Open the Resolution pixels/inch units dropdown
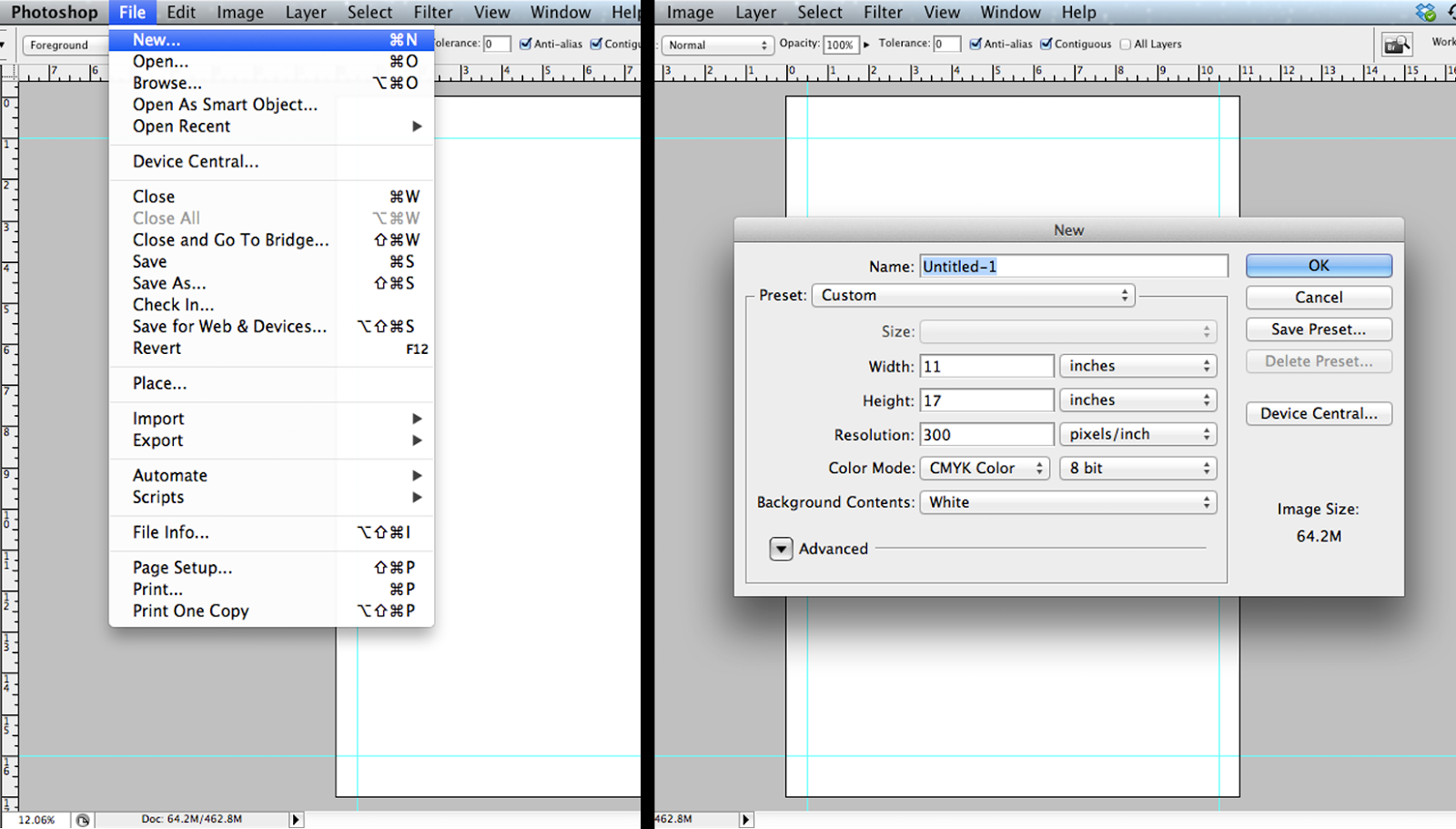Image resolution: width=1456 pixels, height=829 pixels. [x=1137, y=434]
